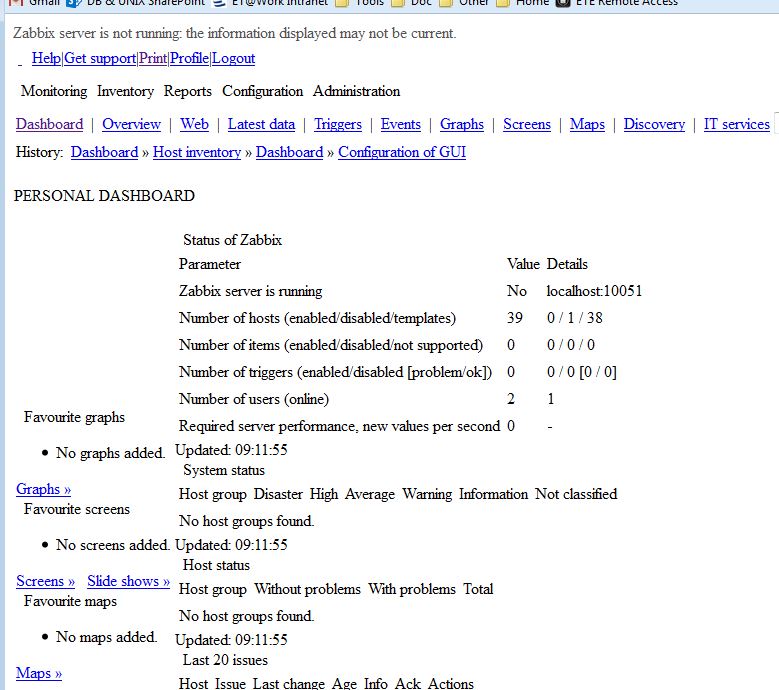Open Screens in the submenu bar
This screenshot has width=779, height=690.
tap(527, 124)
